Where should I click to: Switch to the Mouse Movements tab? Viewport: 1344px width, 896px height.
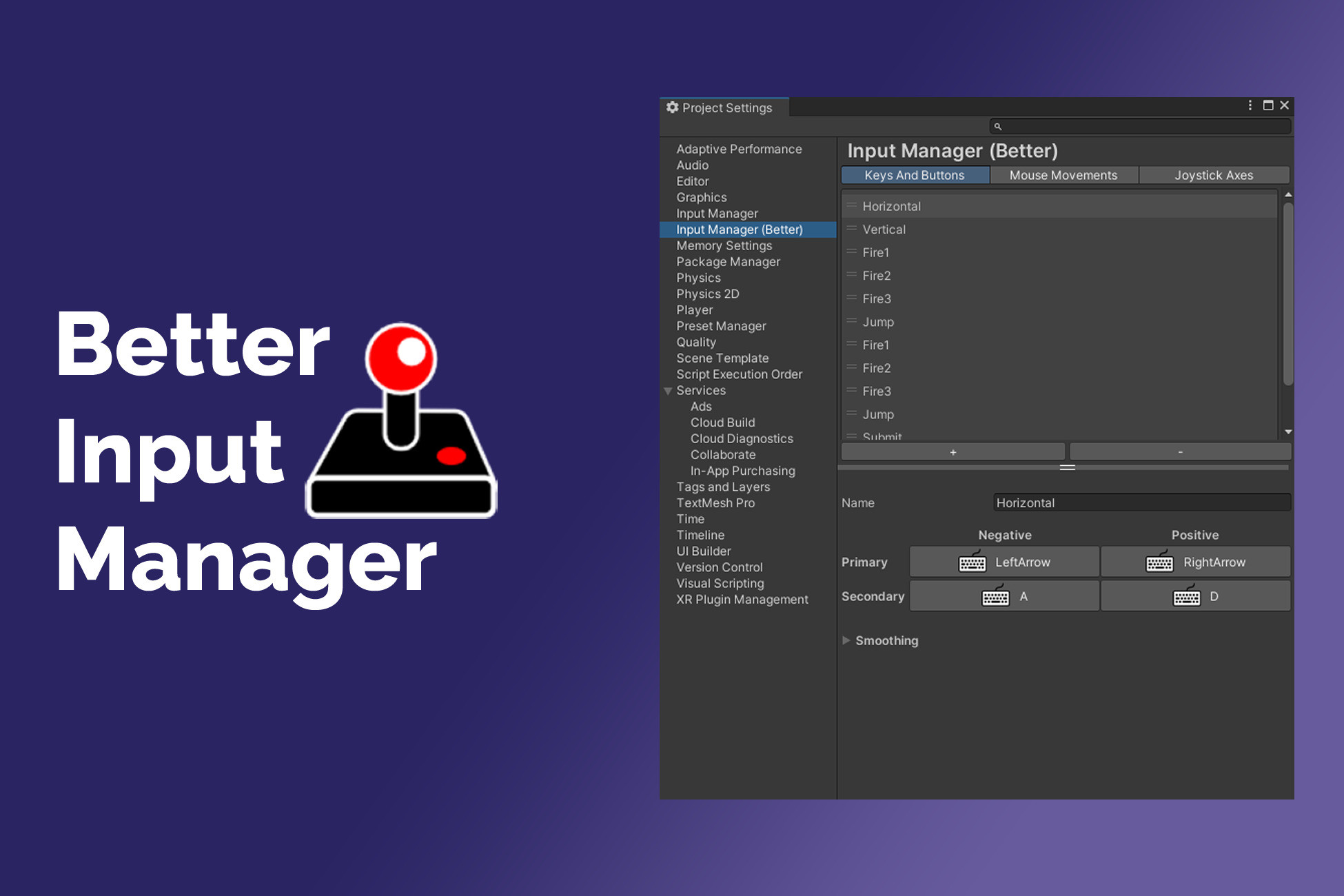[1063, 175]
